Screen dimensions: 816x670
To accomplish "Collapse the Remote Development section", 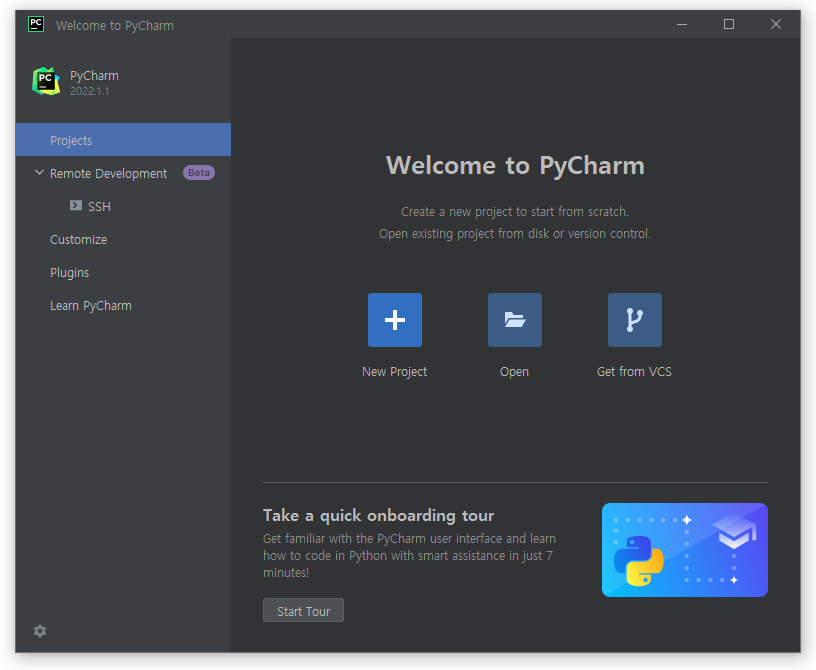I will click(39, 173).
